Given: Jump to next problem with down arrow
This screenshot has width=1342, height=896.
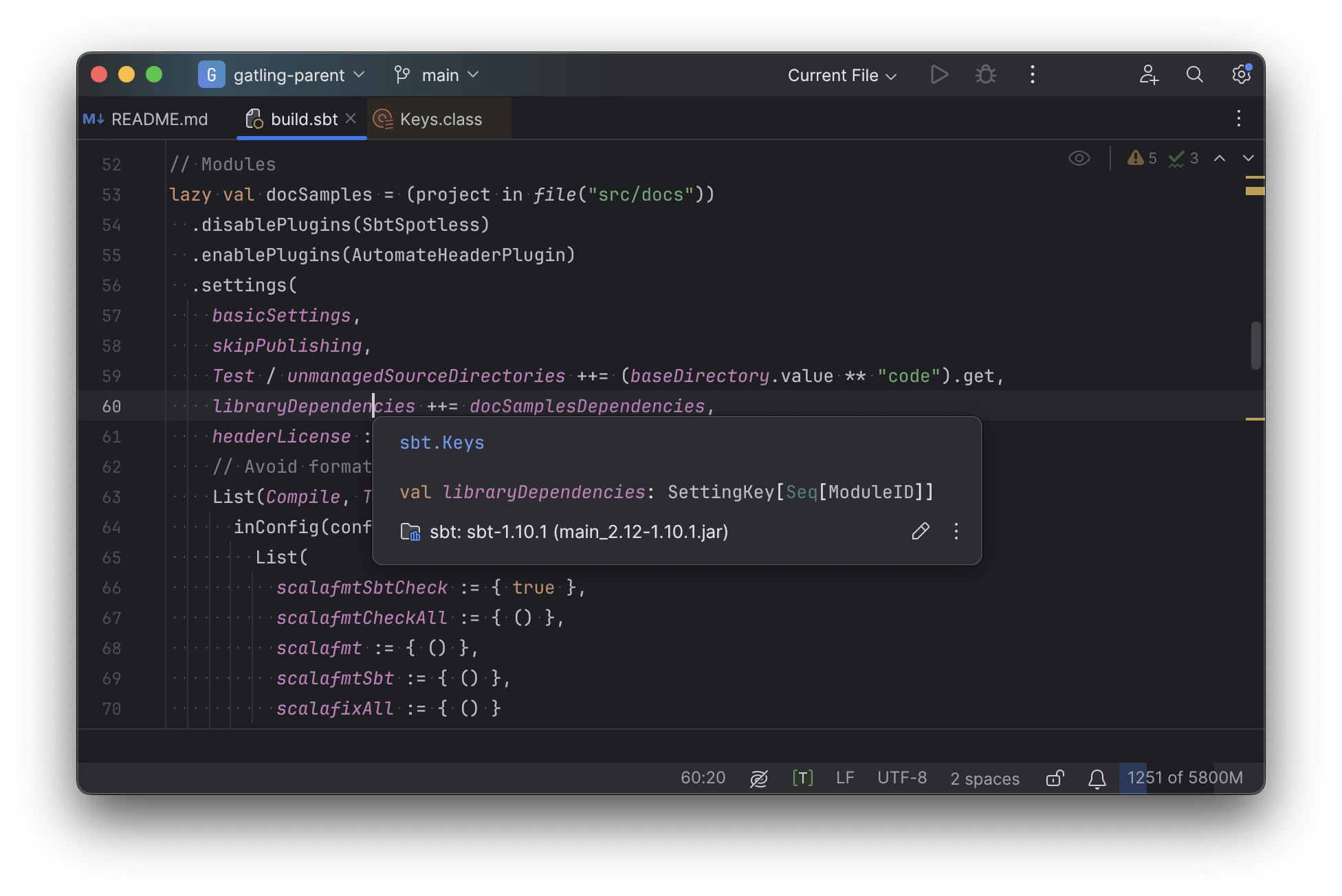Looking at the screenshot, I should click(x=1248, y=158).
